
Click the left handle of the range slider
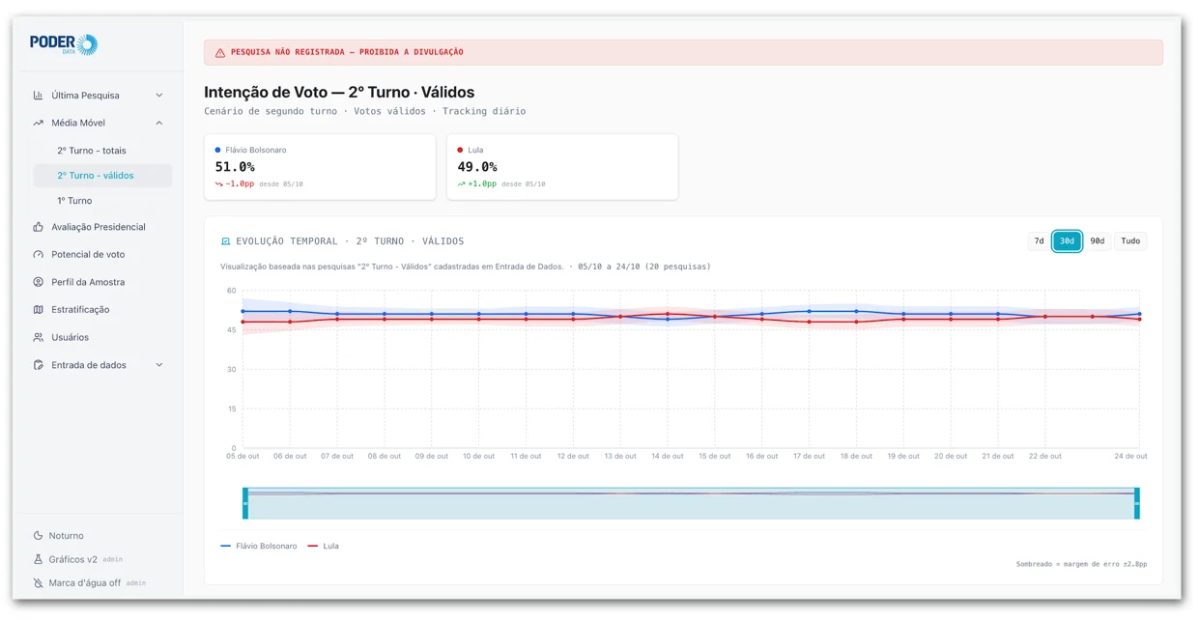coord(245,503)
